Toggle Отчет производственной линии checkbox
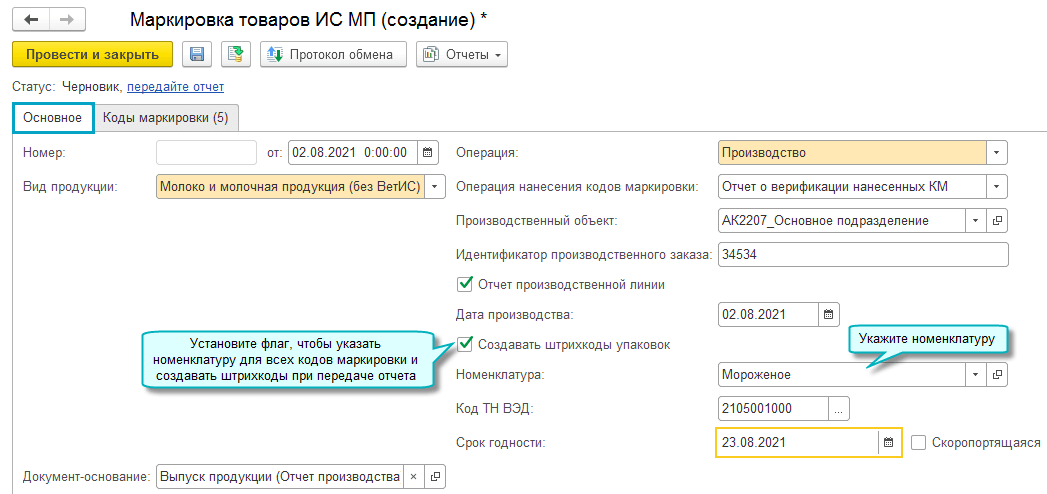Image resolution: width=1047 pixels, height=494 pixels. pyautogui.click(x=465, y=284)
